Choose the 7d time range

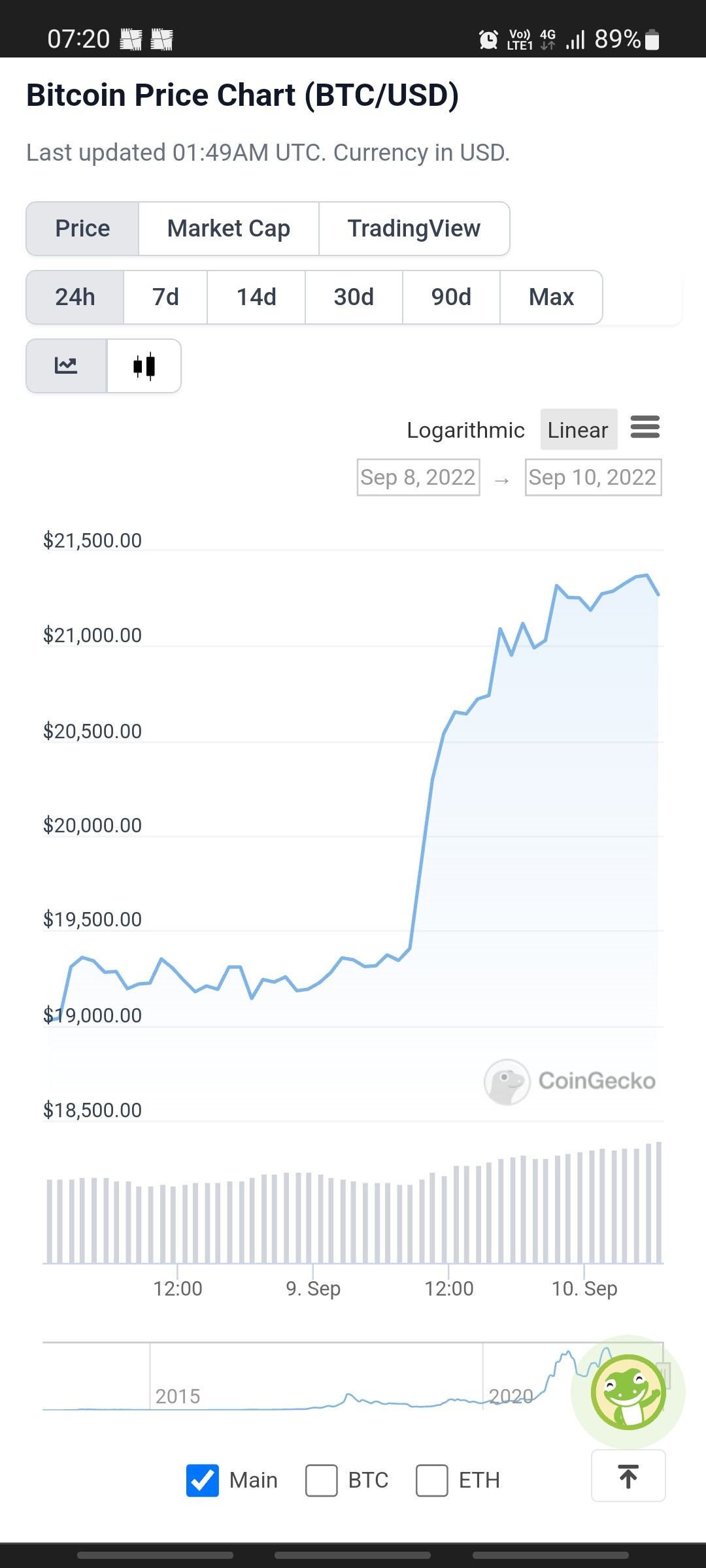pyautogui.click(x=165, y=297)
